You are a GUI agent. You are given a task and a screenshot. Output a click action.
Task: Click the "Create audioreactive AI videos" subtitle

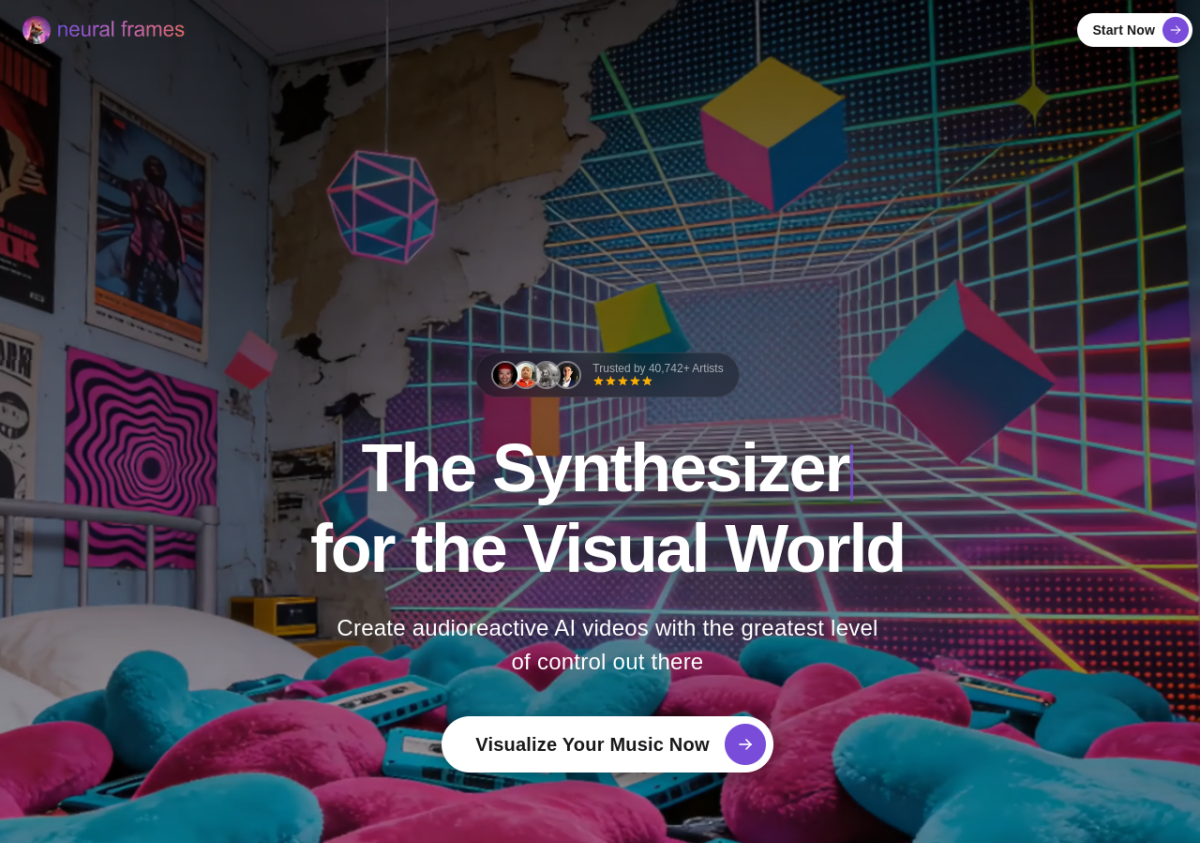[607, 644]
